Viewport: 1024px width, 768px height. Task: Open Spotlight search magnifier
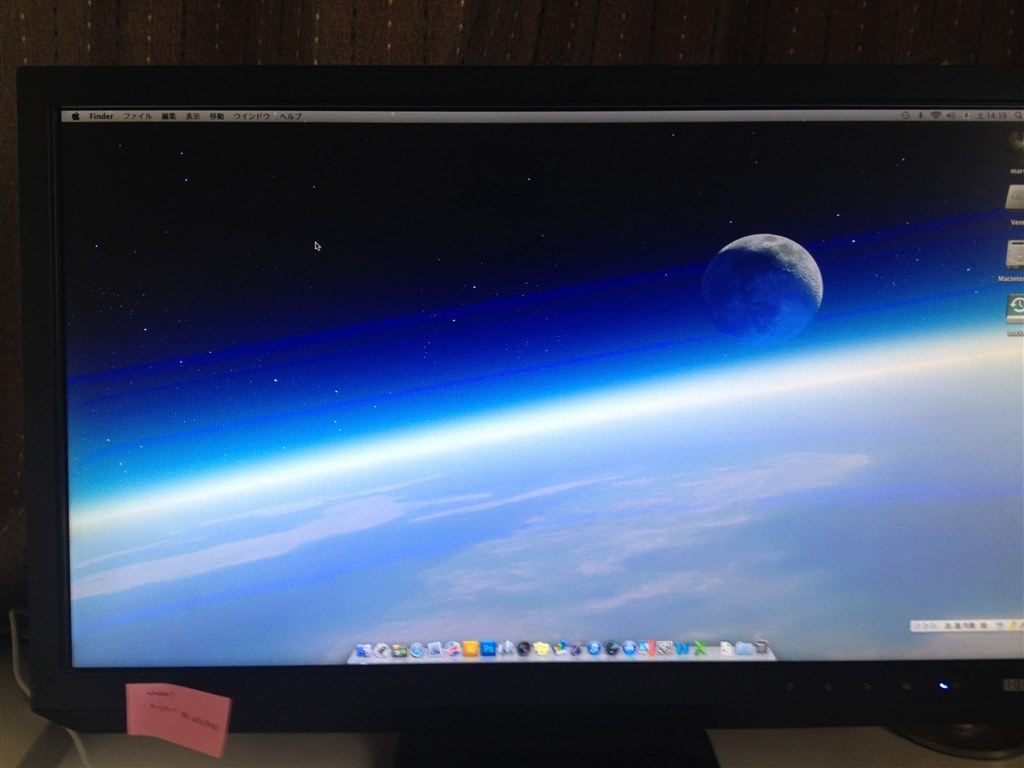[x=1017, y=116]
